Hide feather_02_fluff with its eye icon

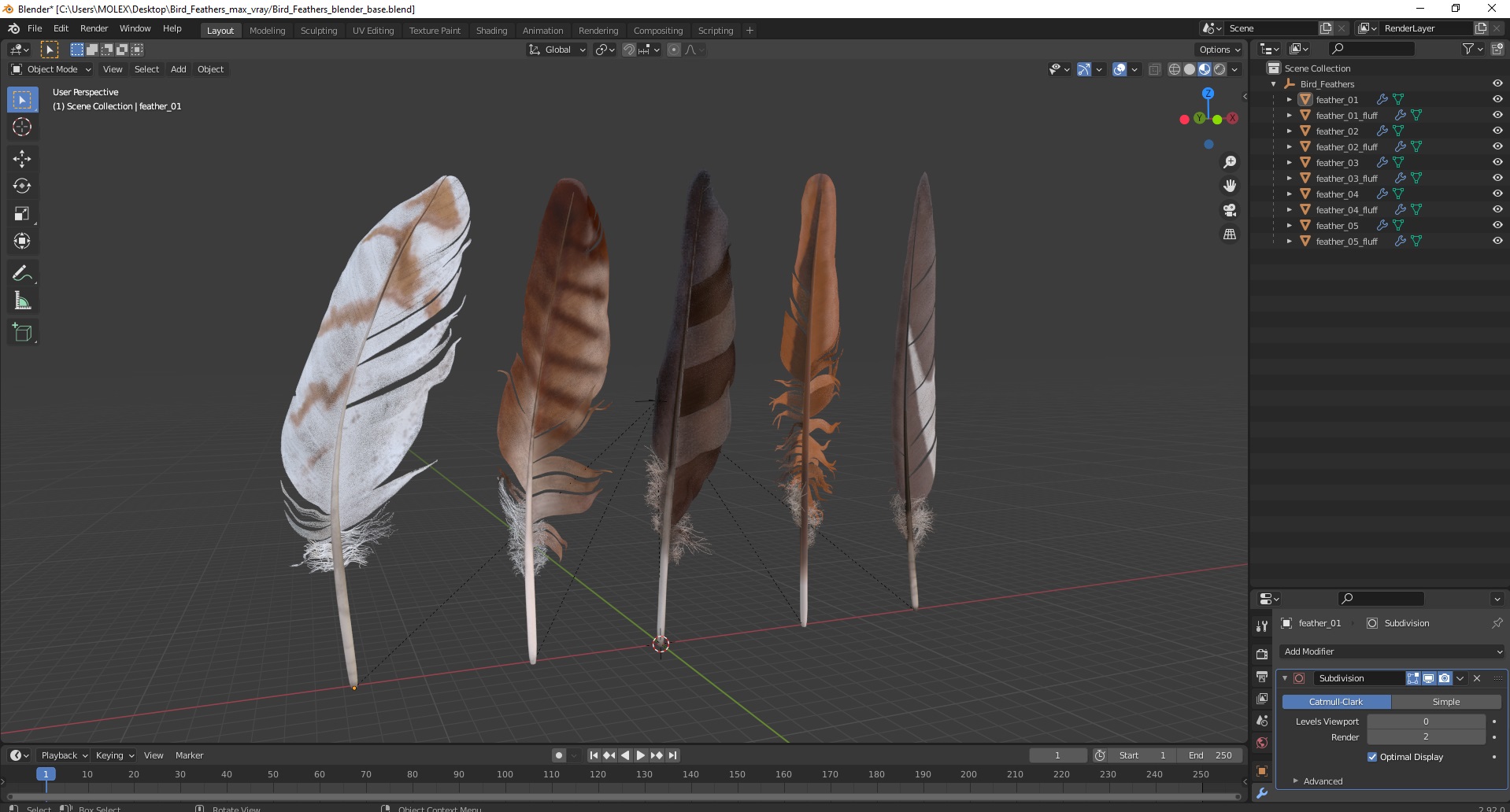[1497, 146]
